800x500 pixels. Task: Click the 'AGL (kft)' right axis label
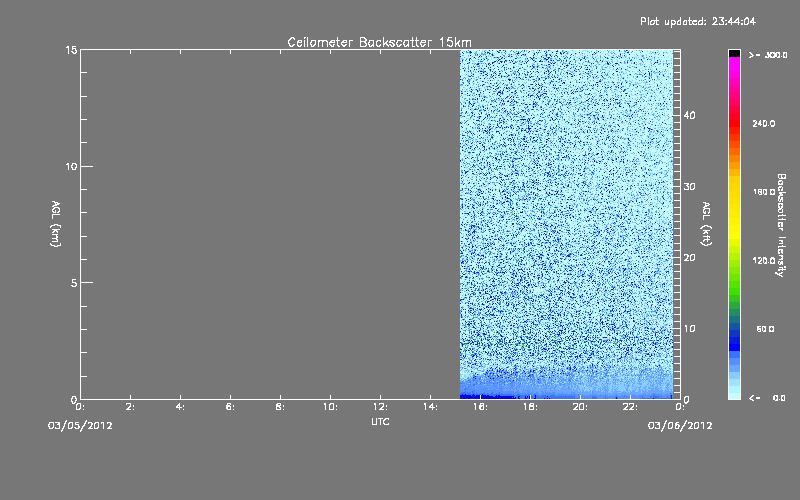point(706,224)
